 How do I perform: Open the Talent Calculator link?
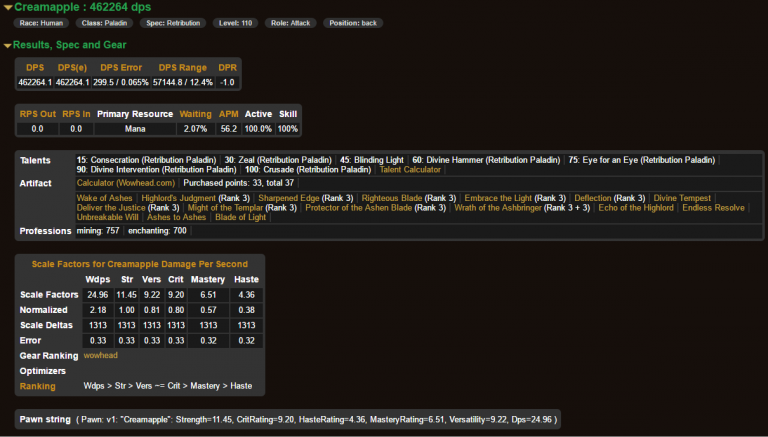point(412,170)
